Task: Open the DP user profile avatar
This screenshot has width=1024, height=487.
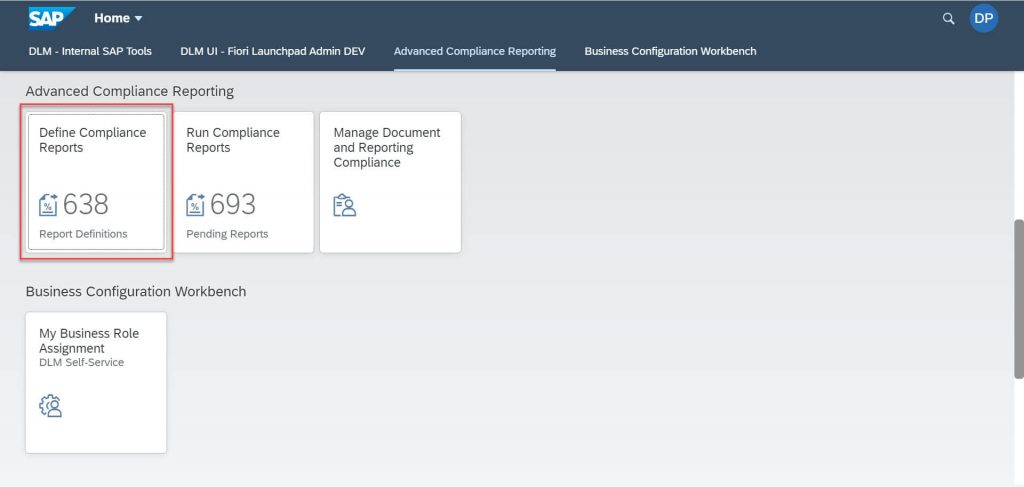Action: 984,18
